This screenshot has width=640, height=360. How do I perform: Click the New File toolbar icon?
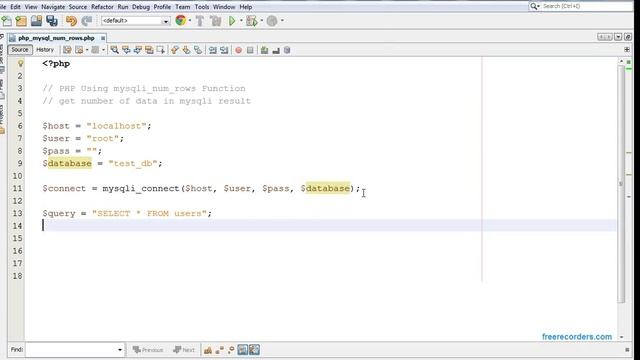pyautogui.click(x=7, y=21)
